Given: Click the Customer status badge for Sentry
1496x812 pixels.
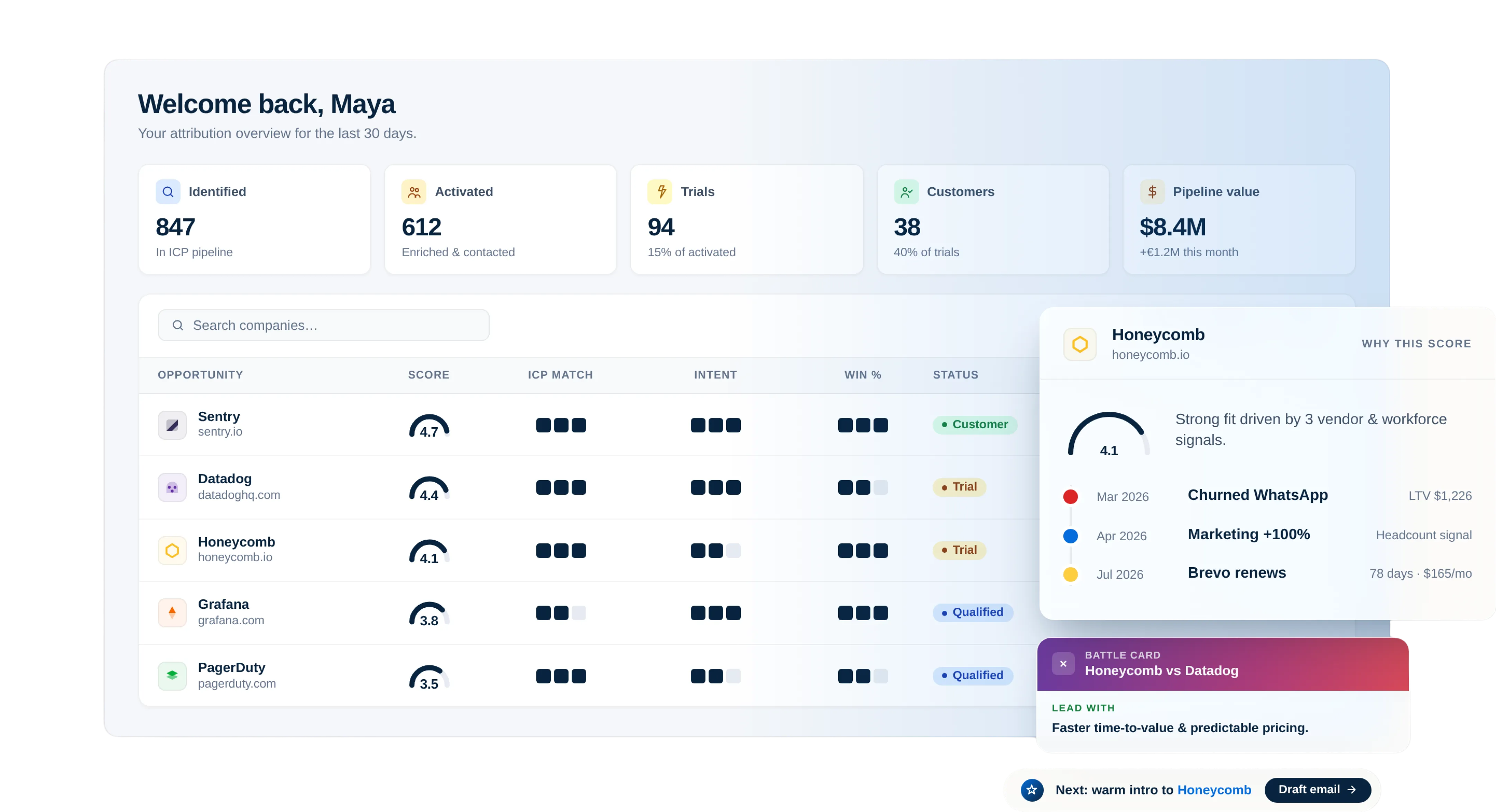Looking at the screenshot, I should tap(975, 424).
